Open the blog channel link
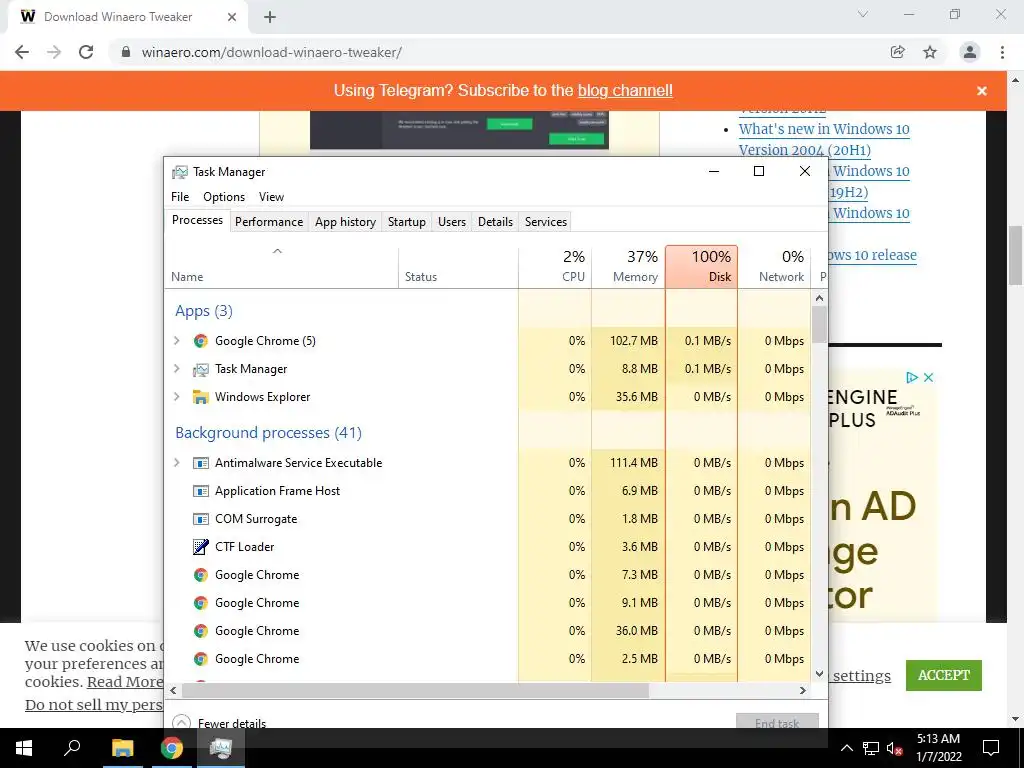Screen dimensions: 1024x768 point(625,91)
